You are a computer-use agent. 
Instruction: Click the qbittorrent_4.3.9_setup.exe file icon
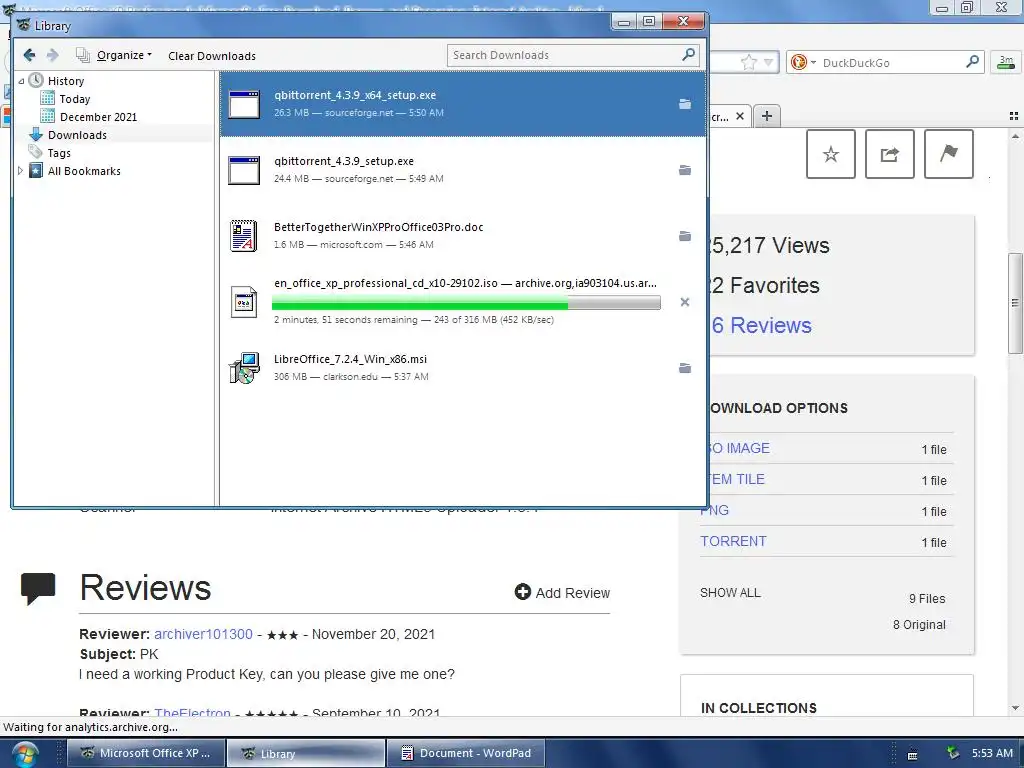(244, 170)
